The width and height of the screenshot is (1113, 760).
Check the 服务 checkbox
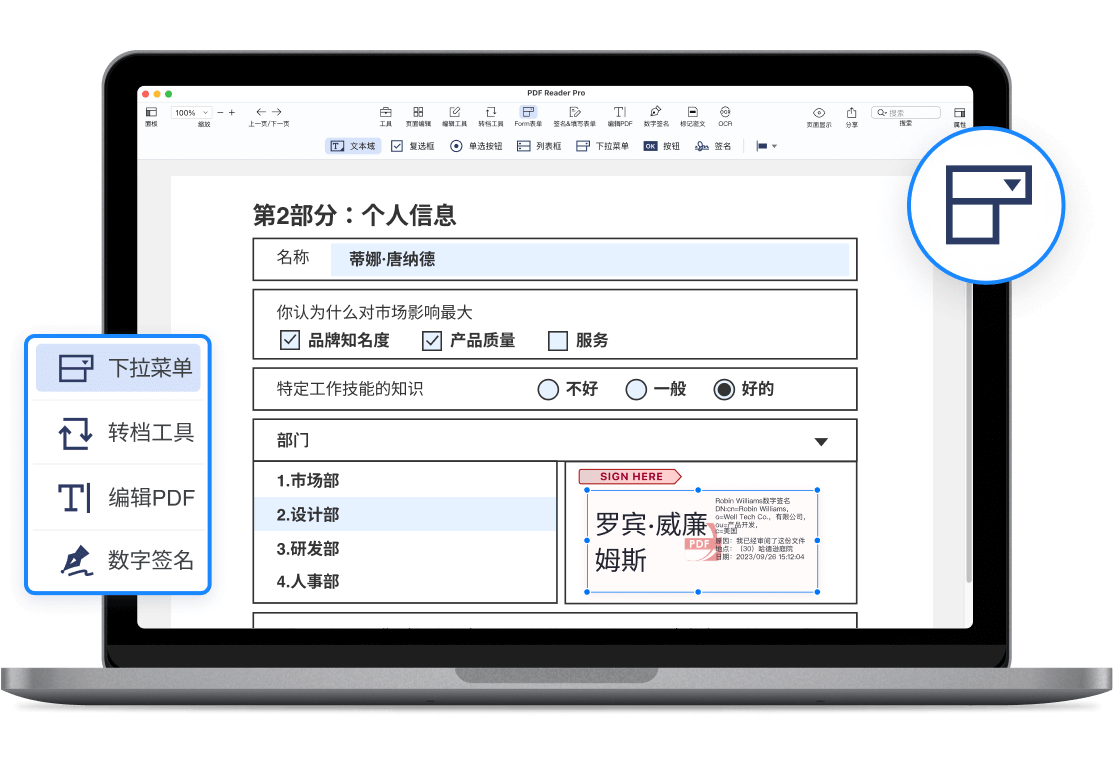pyautogui.click(x=558, y=341)
